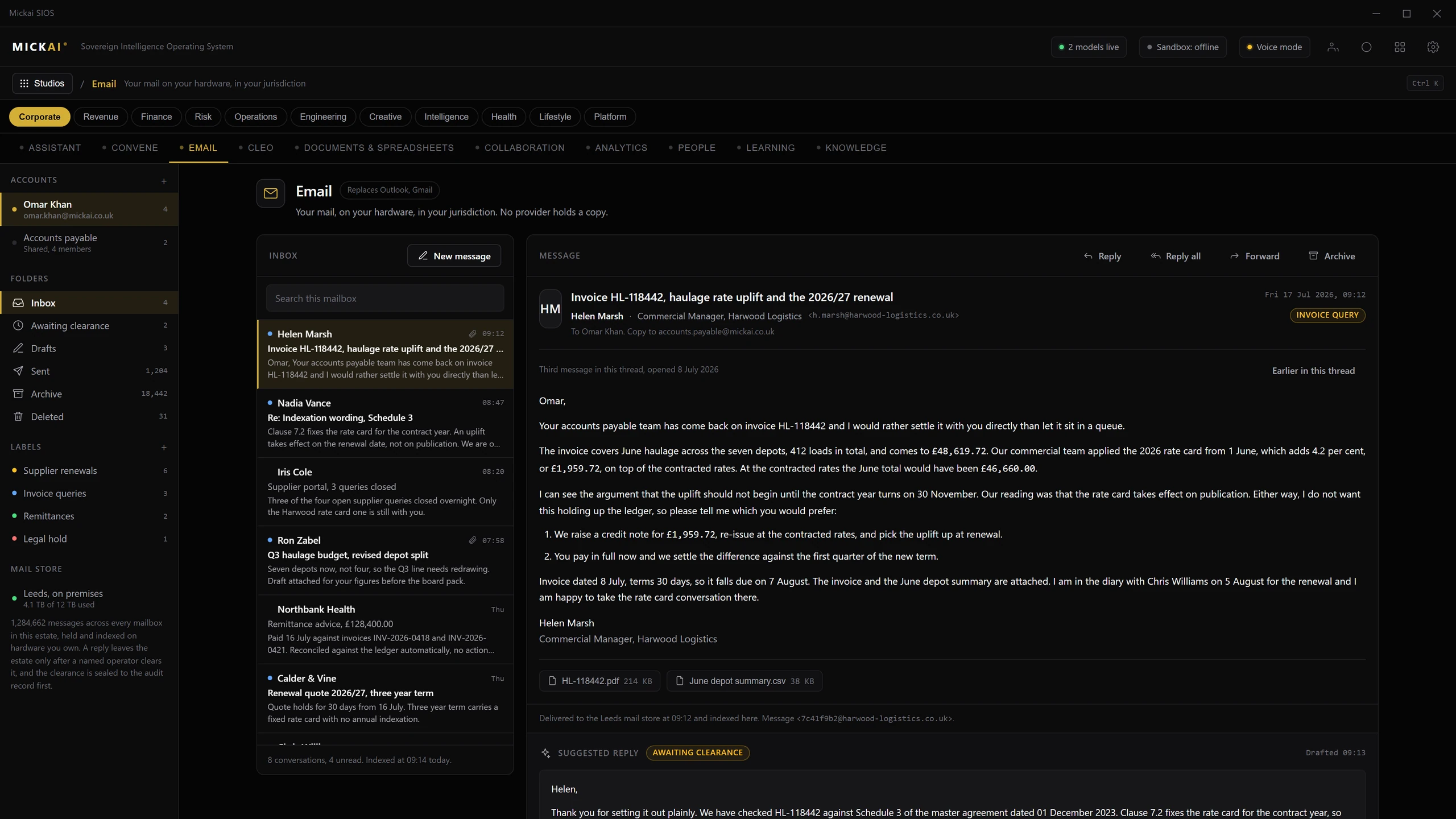Add a new account with plus icon
Image resolution: width=1456 pixels, height=819 pixels.
[x=164, y=181]
